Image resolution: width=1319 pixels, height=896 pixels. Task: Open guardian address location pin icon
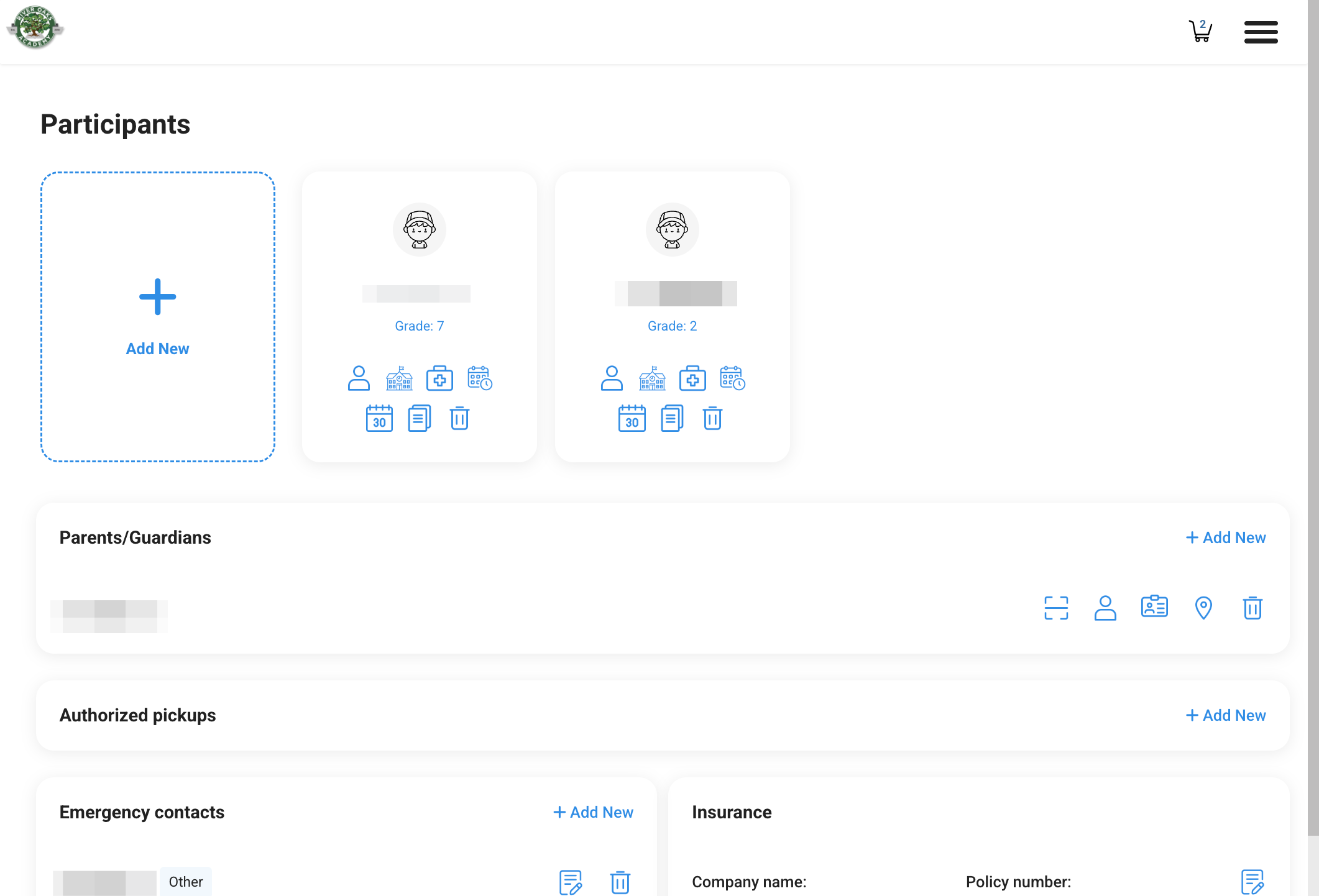click(x=1203, y=608)
